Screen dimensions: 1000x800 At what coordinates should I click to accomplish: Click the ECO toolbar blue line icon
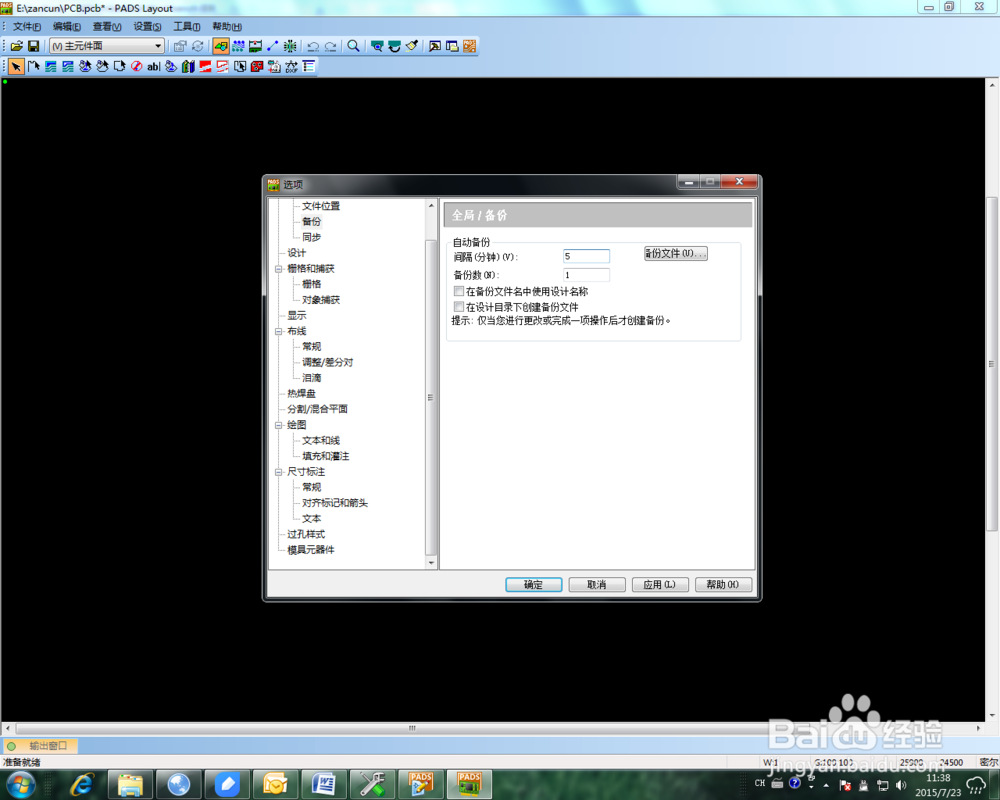(273, 46)
